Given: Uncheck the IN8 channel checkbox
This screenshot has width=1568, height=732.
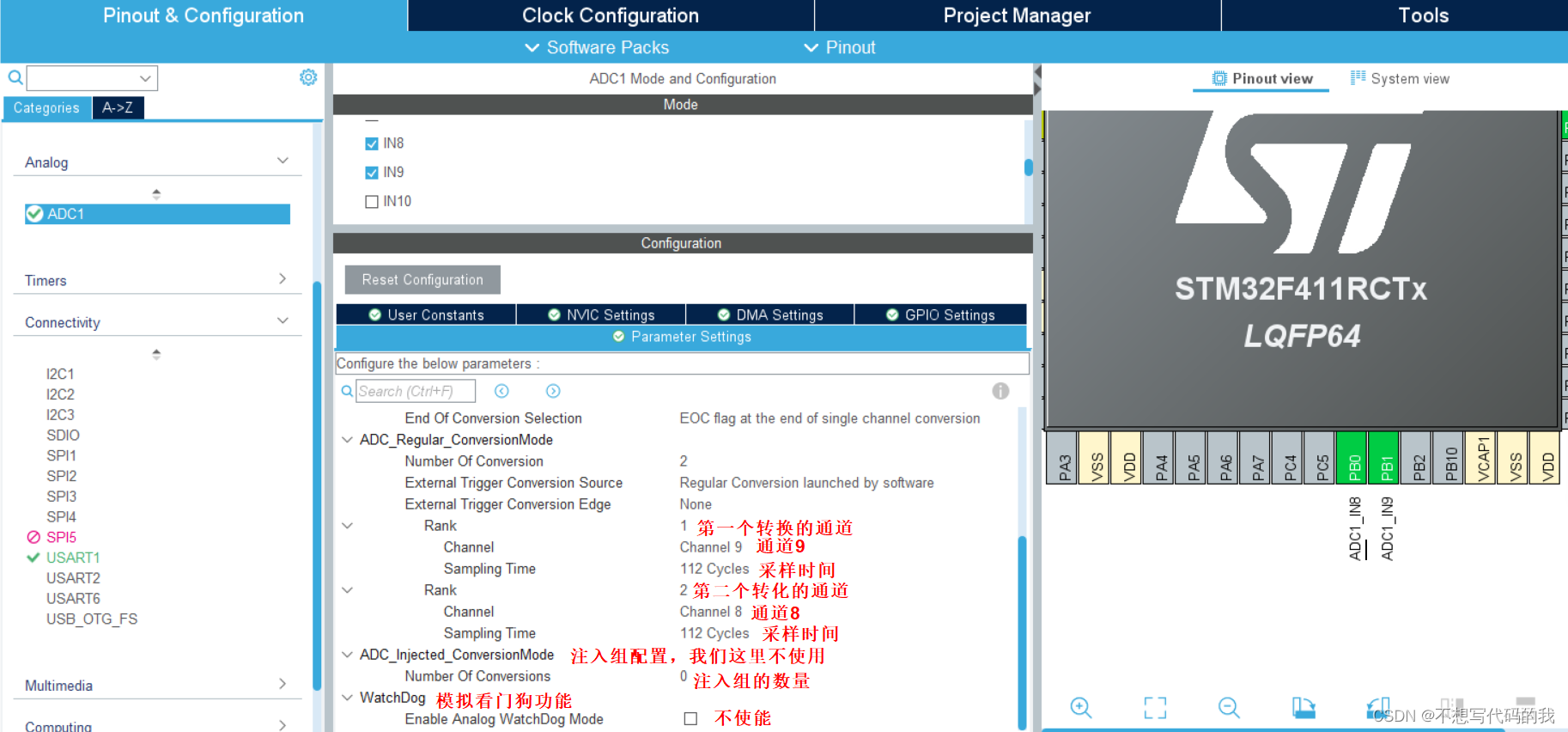Looking at the screenshot, I should (x=372, y=143).
